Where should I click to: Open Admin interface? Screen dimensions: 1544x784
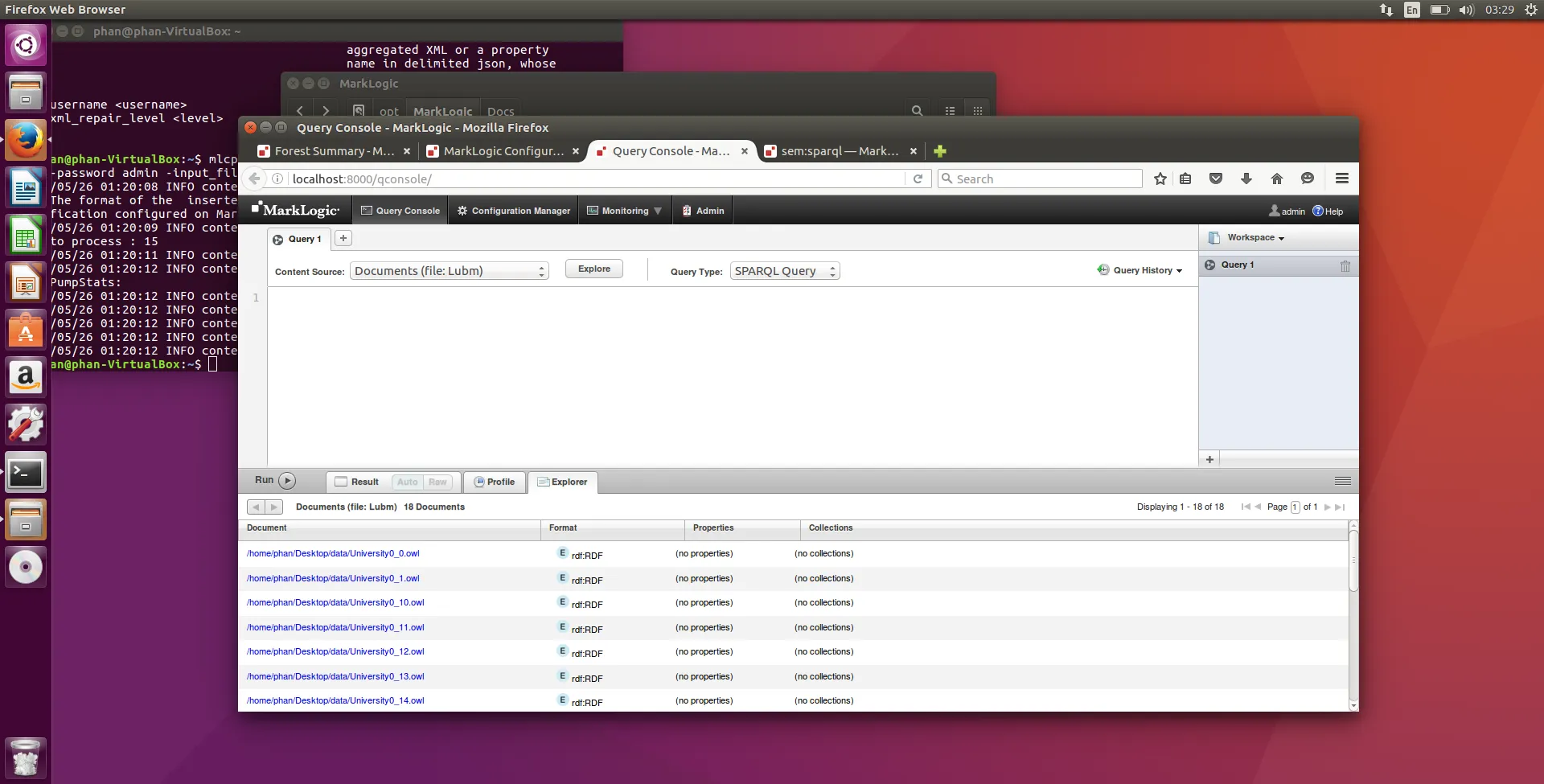[x=703, y=211]
